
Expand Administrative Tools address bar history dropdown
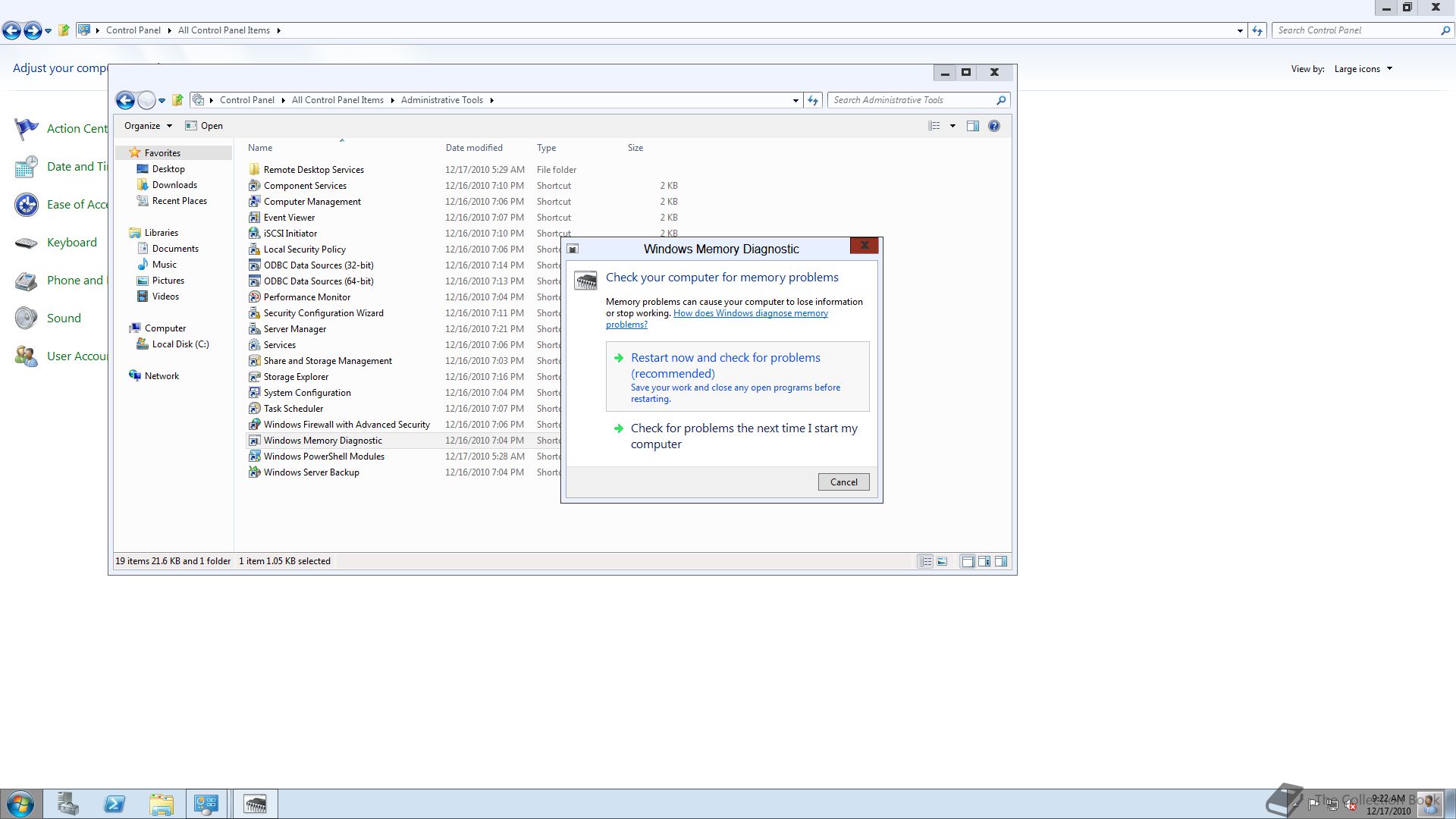coord(795,100)
